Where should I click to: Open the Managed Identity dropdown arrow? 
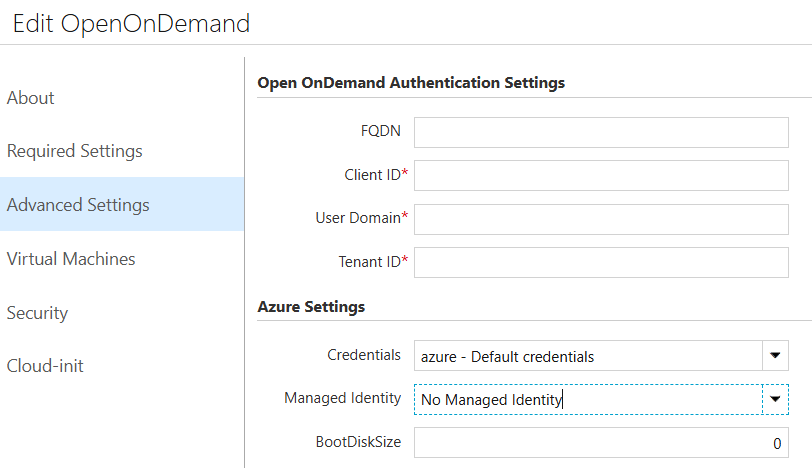pos(775,399)
